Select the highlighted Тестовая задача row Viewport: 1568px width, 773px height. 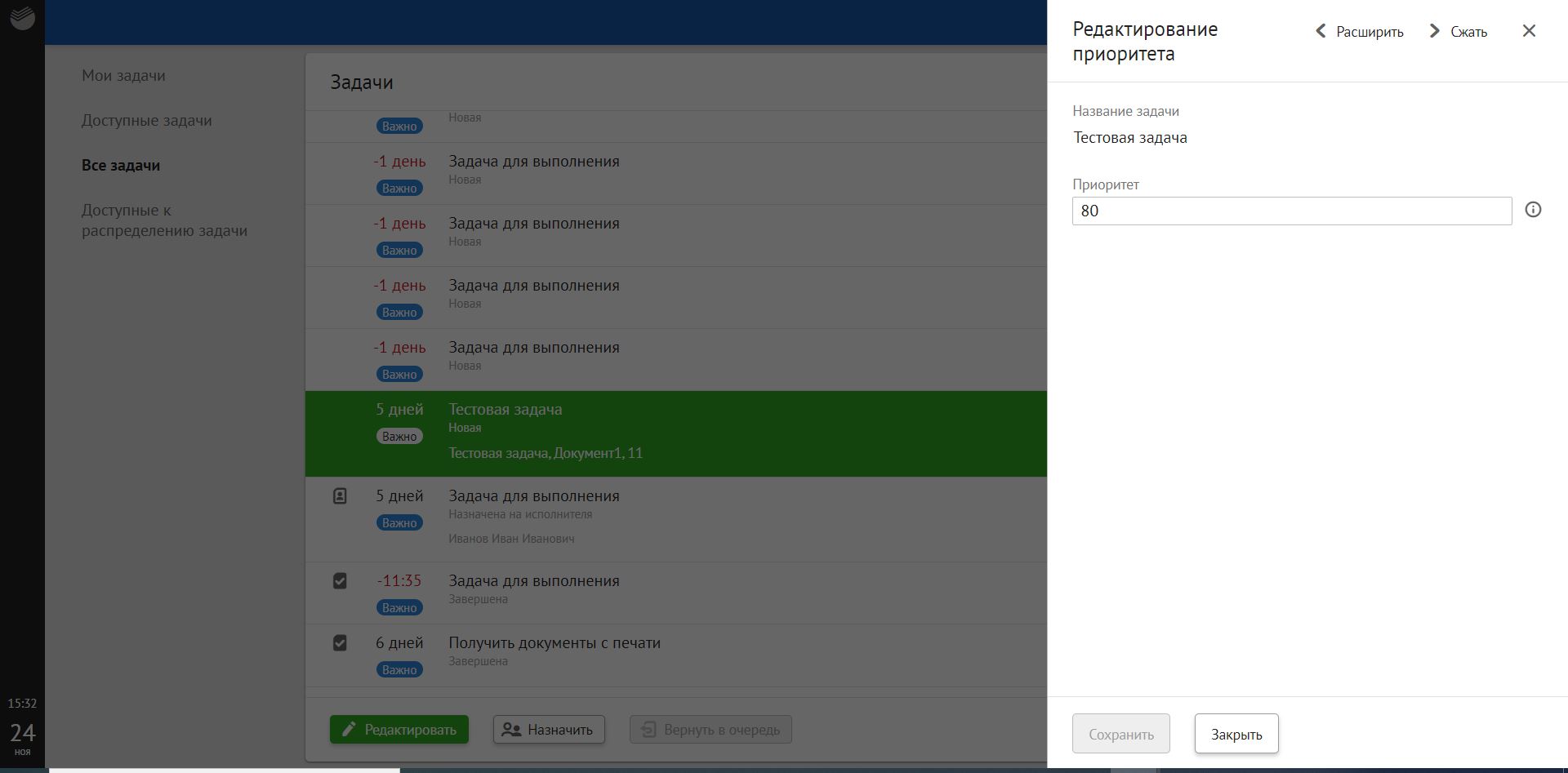tap(675, 433)
